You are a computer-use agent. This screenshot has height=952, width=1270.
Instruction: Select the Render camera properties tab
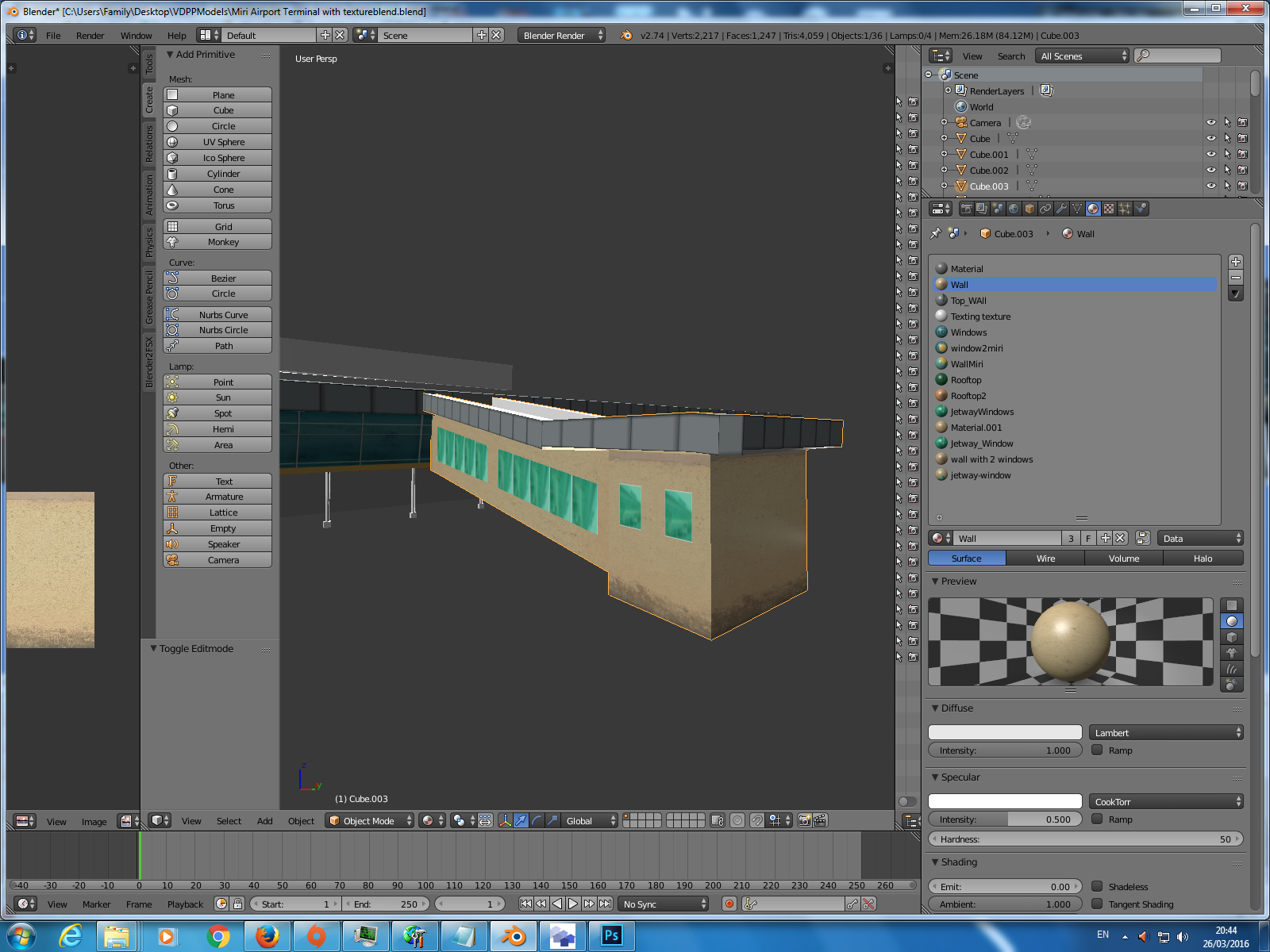pos(967,208)
